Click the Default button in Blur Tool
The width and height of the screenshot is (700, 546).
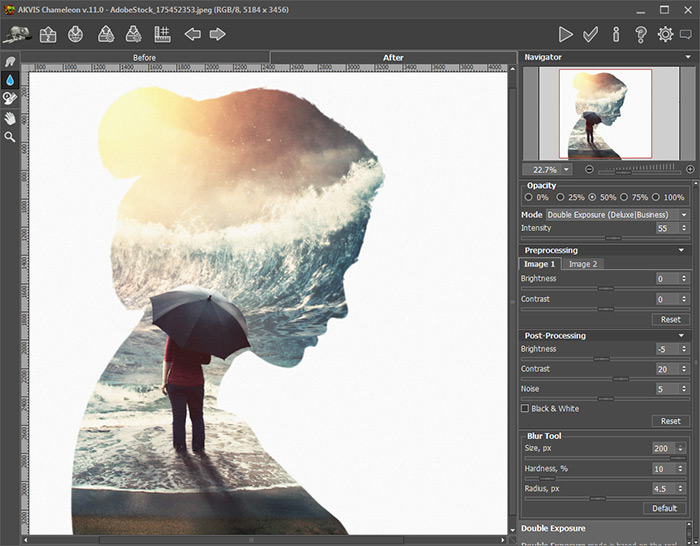[665, 508]
